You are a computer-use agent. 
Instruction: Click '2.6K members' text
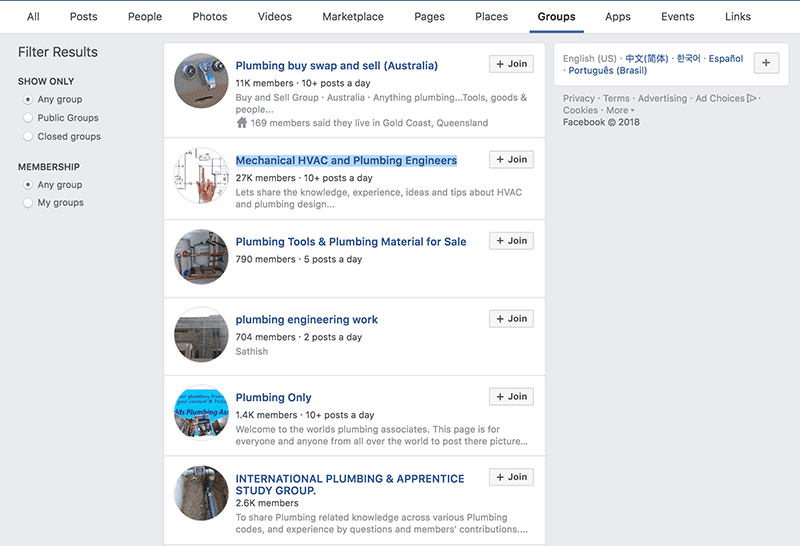point(267,503)
